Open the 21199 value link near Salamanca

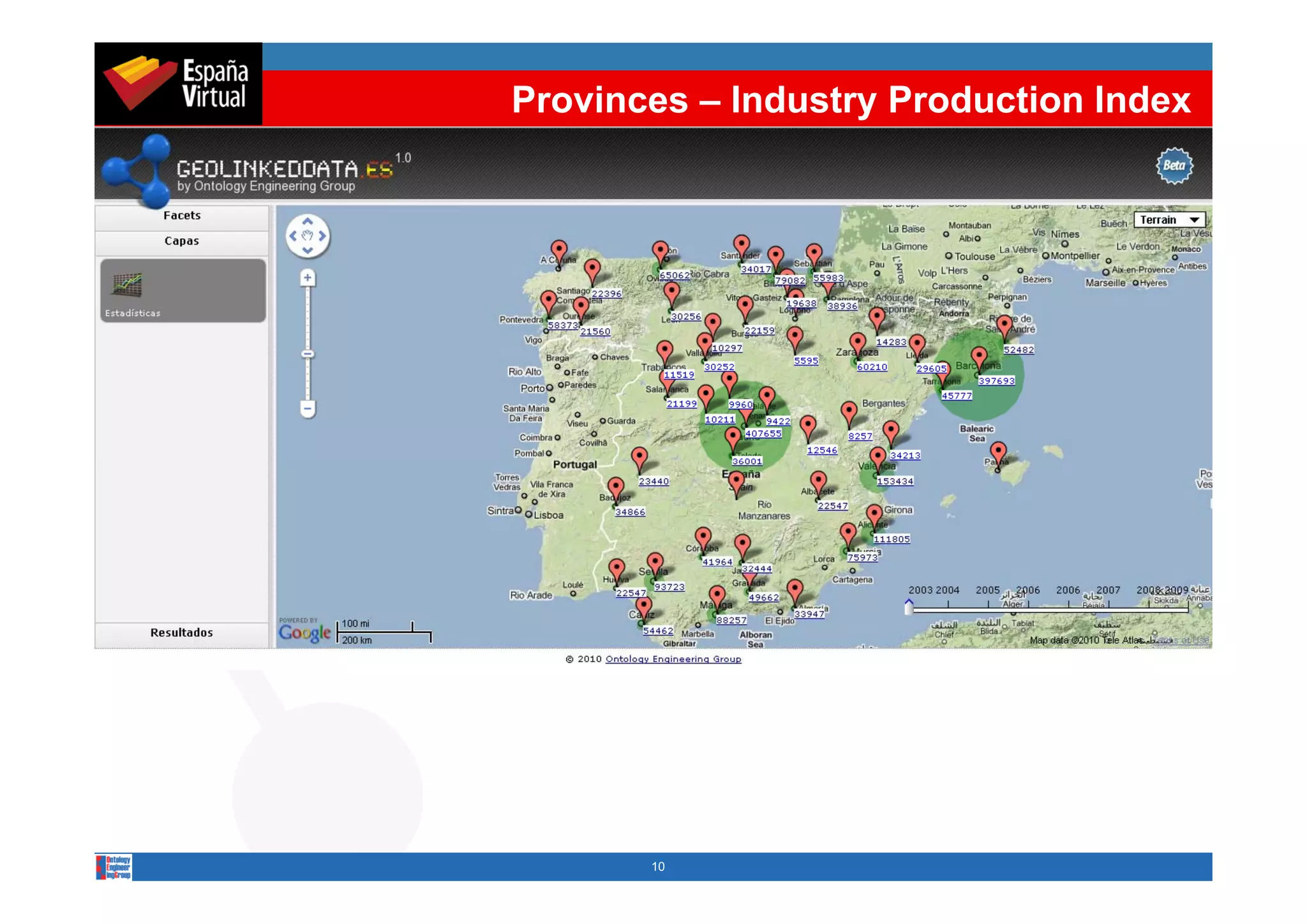tap(682, 404)
